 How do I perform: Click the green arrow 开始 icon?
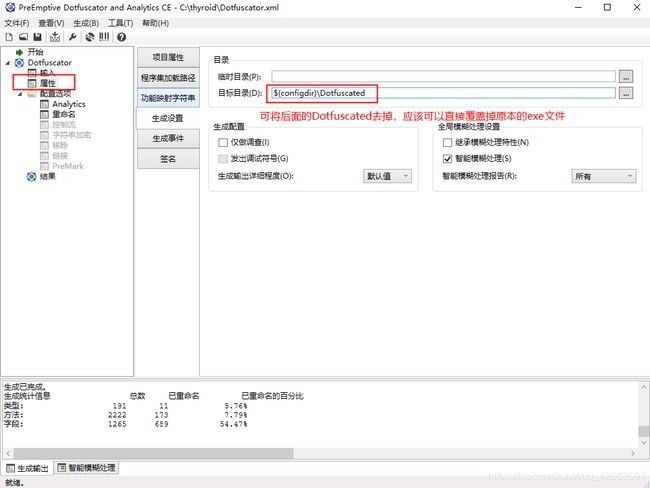(x=19, y=52)
